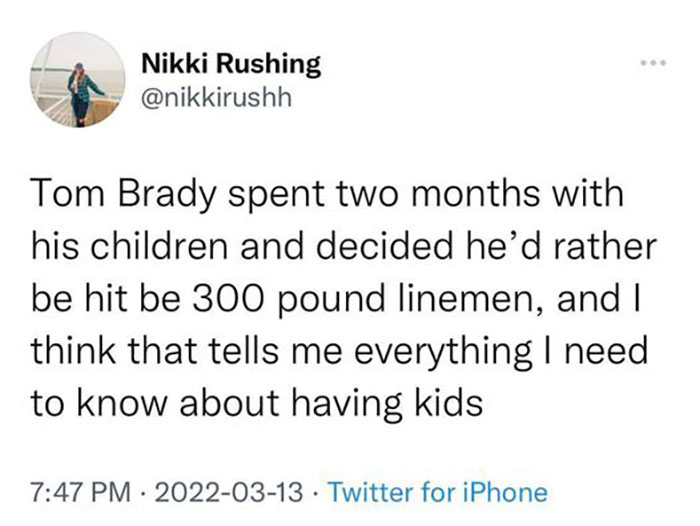This screenshot has height=526, width=700.
Task: Open the Nikki Rushing display name link
Action: [x=231, y=65]
